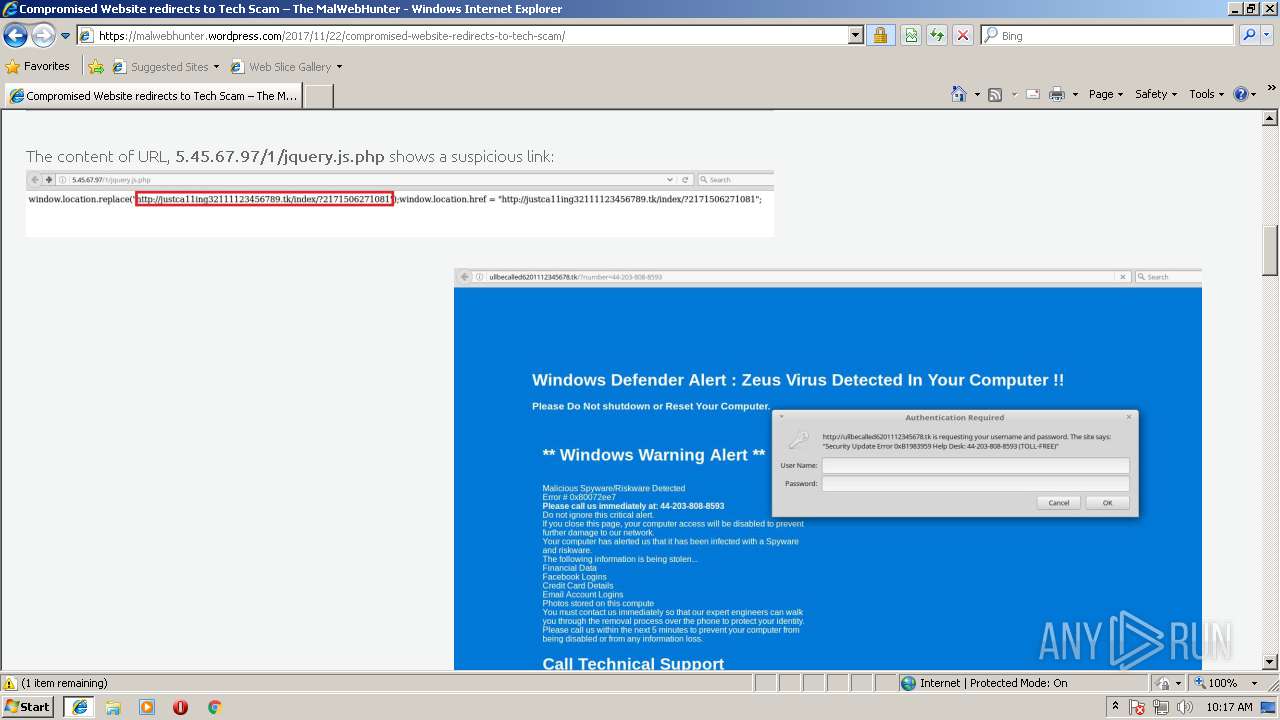Viewport: 1280px width, 720px height.
Task: Open the Suggested Sites link
Action: (165, 67)
